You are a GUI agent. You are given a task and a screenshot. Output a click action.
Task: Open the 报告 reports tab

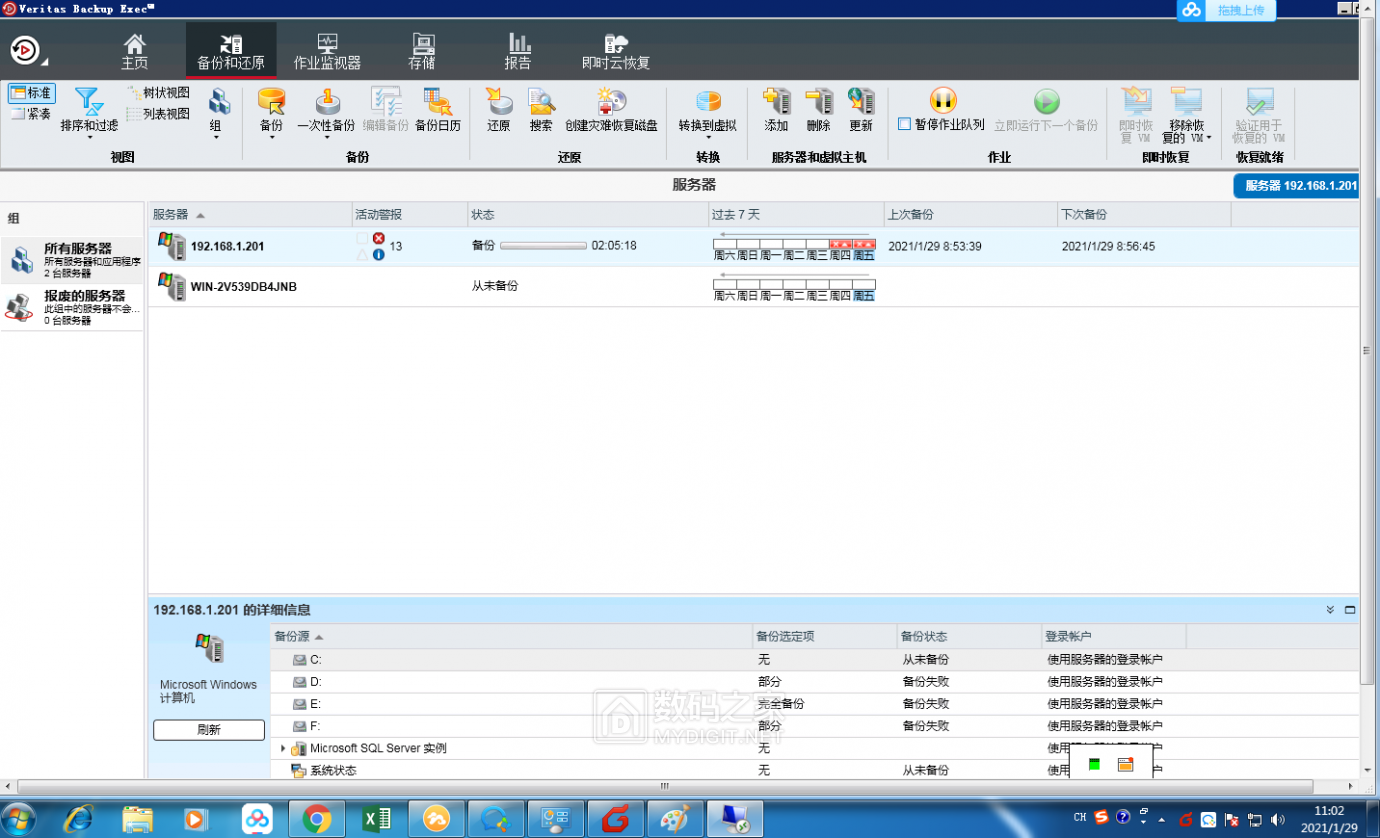518,51
